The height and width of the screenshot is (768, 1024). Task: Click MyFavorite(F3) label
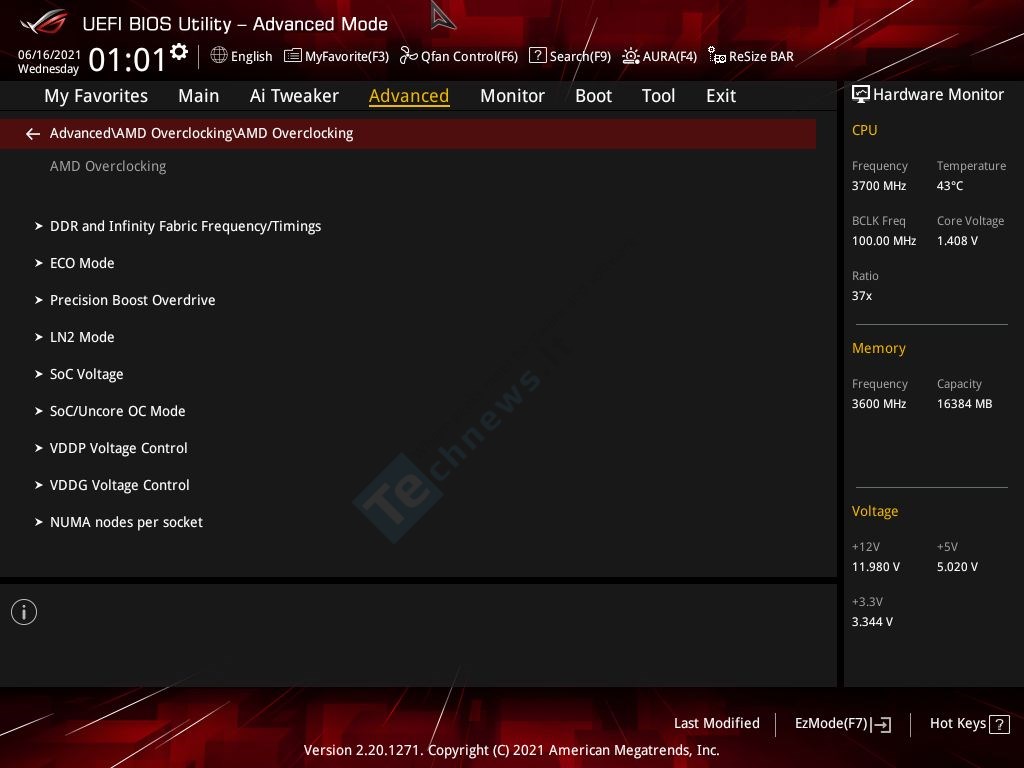click(347, 57)
